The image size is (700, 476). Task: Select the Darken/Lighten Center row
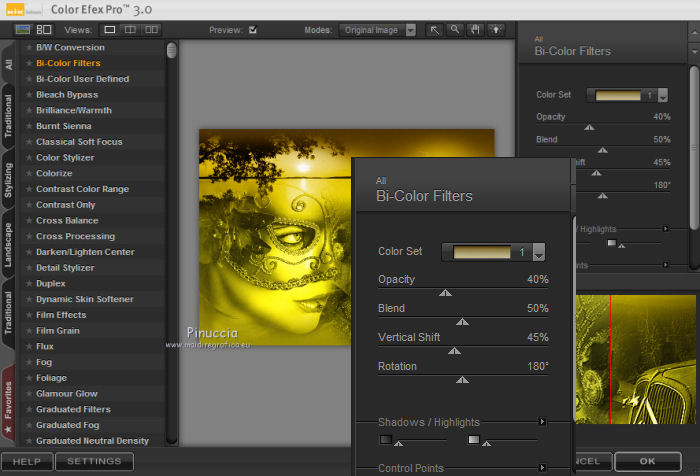click(x=92, y=252)
